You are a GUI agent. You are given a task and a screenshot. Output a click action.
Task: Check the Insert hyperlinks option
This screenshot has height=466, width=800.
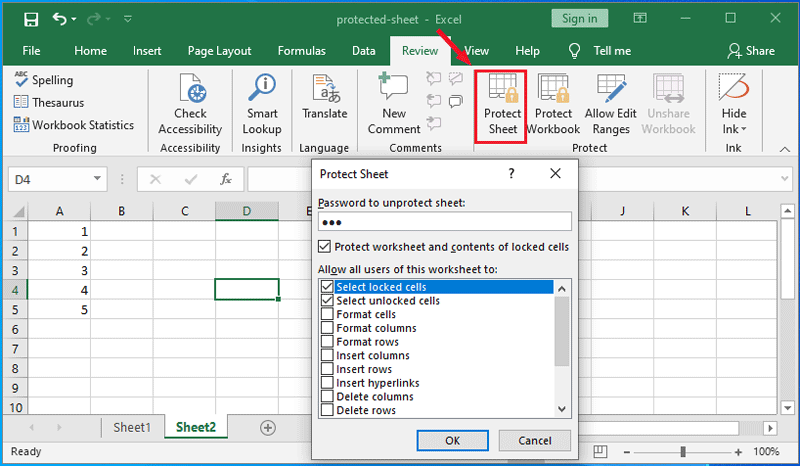327,382
